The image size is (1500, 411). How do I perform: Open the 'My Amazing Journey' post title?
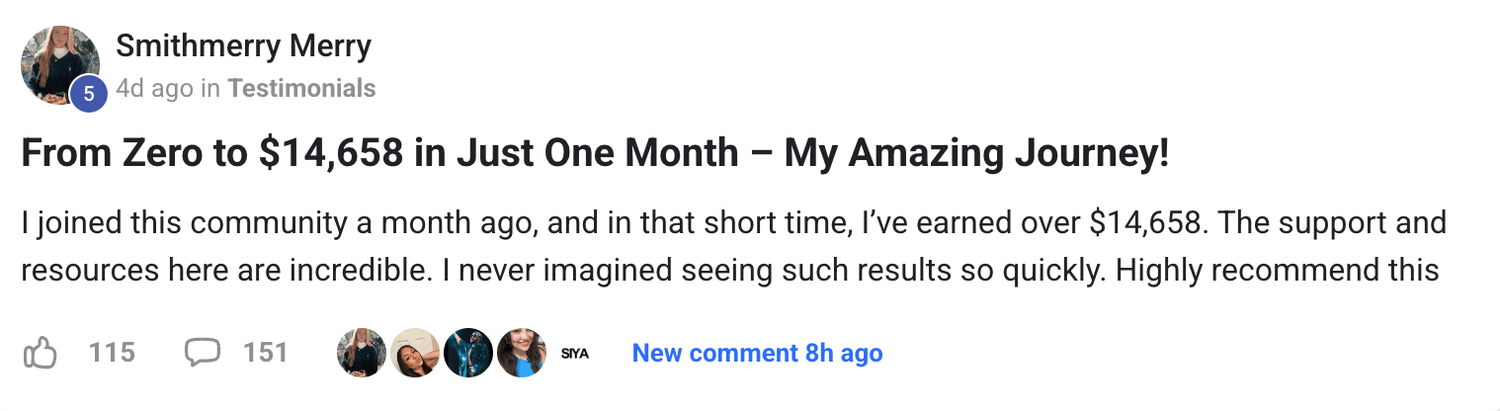pyautogui.click(x=594, y=155)
